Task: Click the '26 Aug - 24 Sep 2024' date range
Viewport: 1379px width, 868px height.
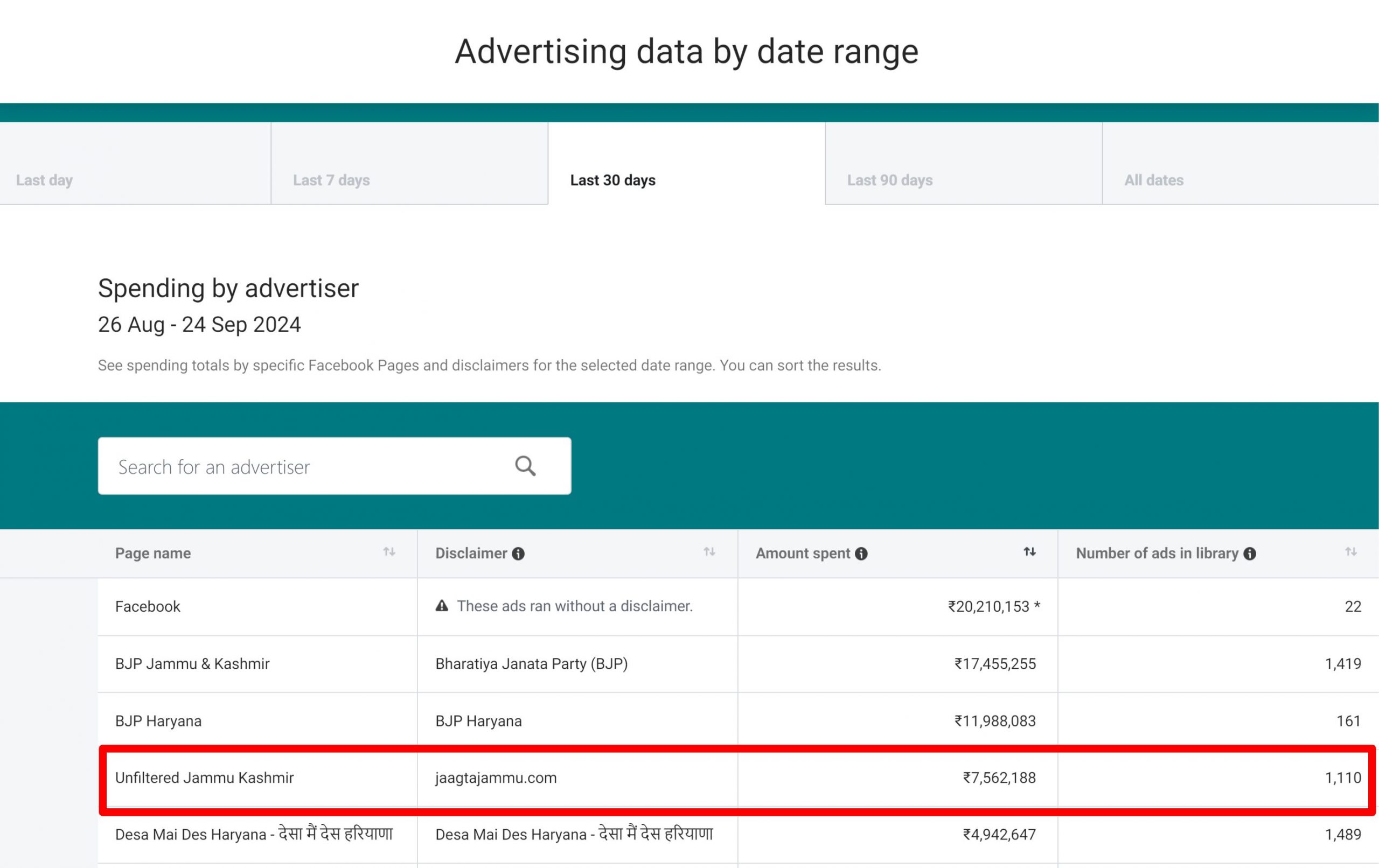Action: pyautogui.click(x=199, y=325)
